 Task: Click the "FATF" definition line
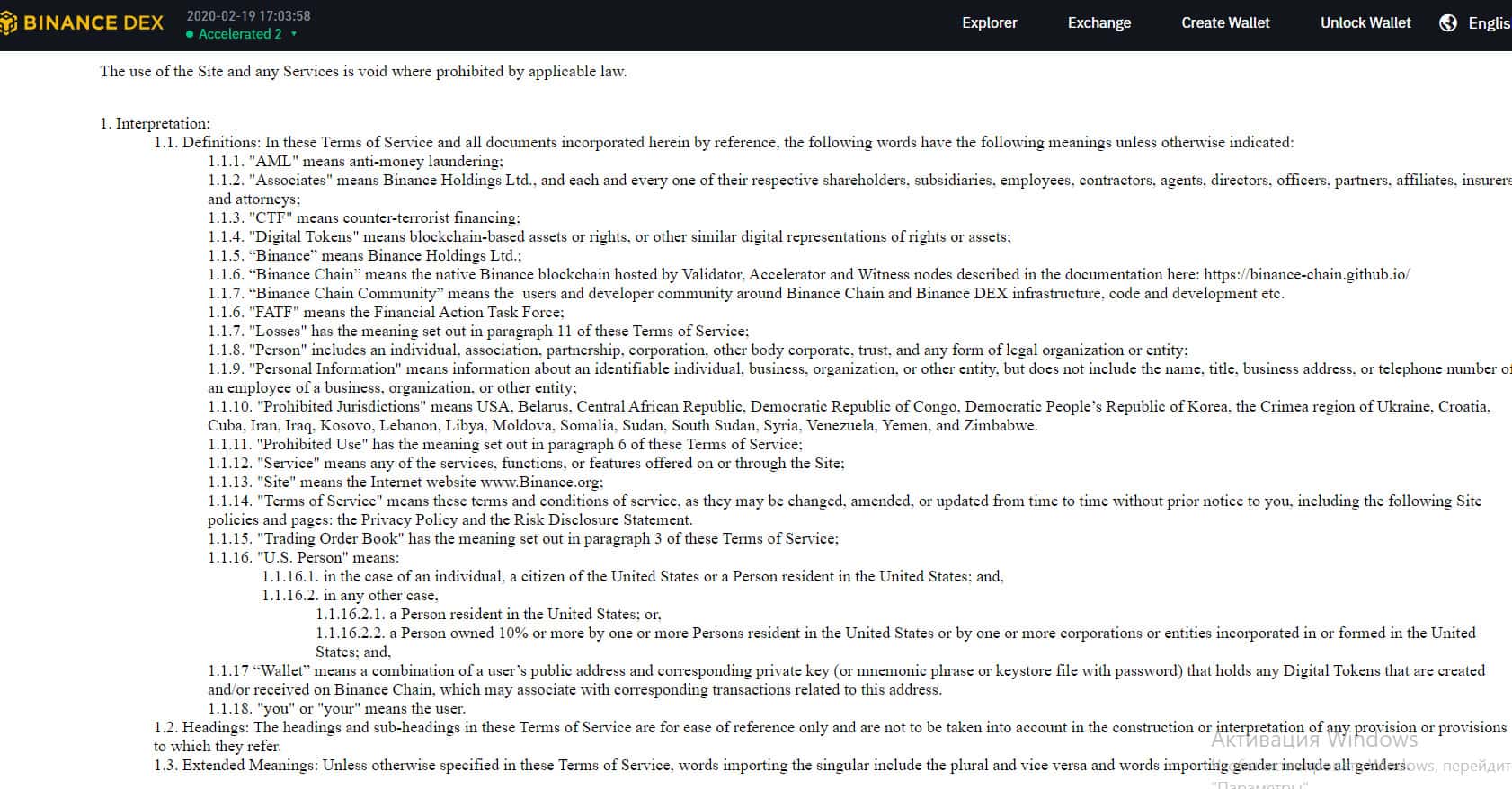coord(386,313)
